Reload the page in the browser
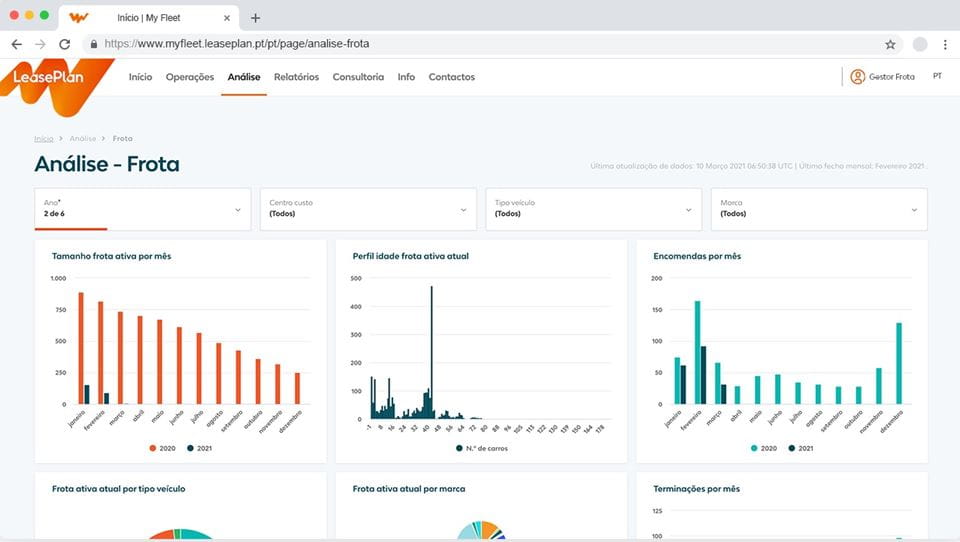This screenshot has height=542, width=960. pos(65,44)
